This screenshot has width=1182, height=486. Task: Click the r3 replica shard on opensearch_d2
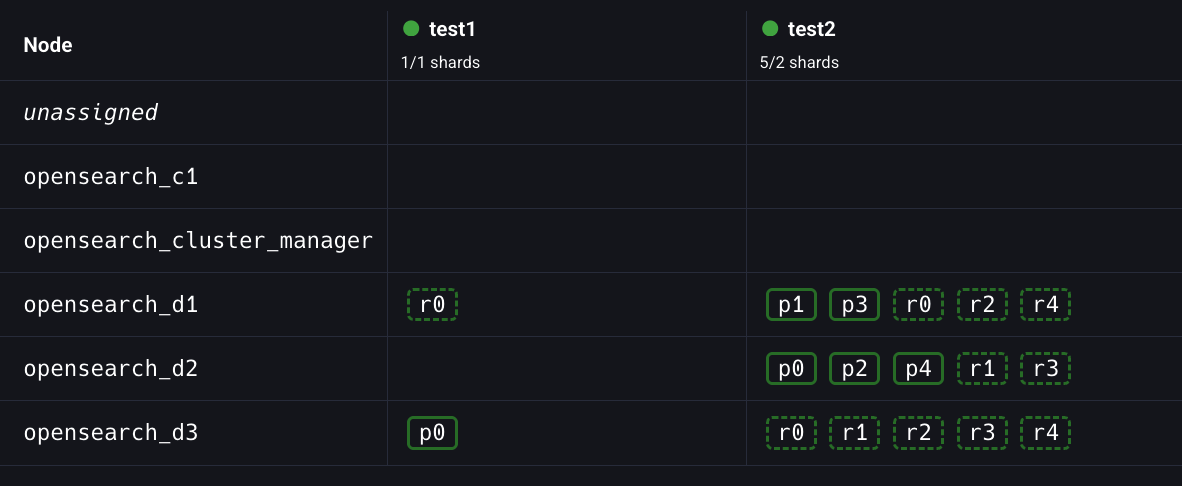click(1045, 369)
